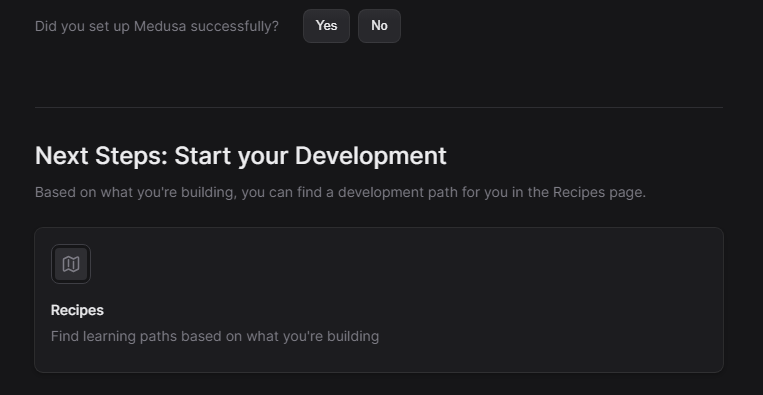Select the 'Find learning paths' description text
The height and width of the screenshot is (395, 763).
215,336
